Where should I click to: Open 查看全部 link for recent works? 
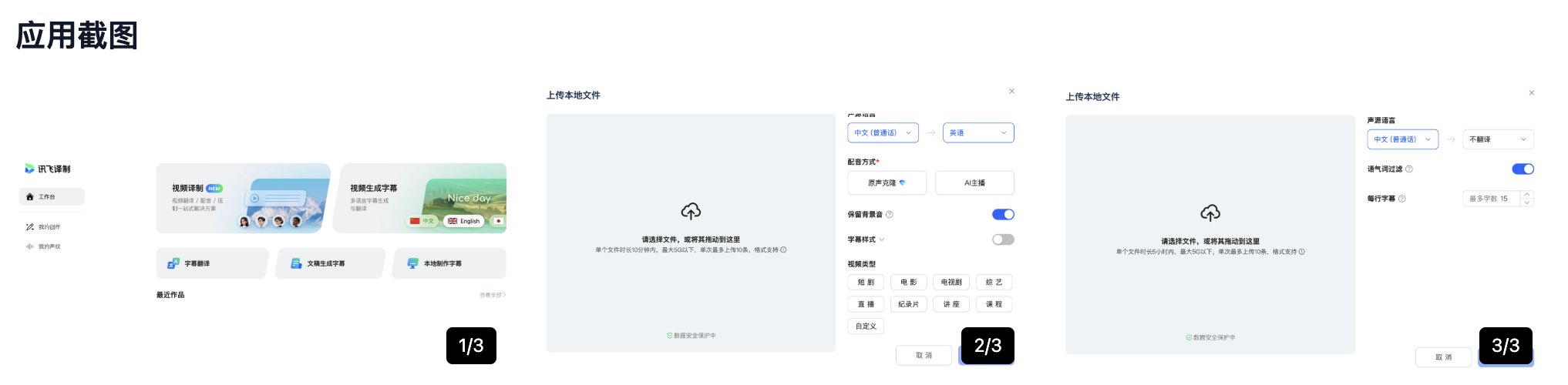pyautogui.click(x=493, y=295)
